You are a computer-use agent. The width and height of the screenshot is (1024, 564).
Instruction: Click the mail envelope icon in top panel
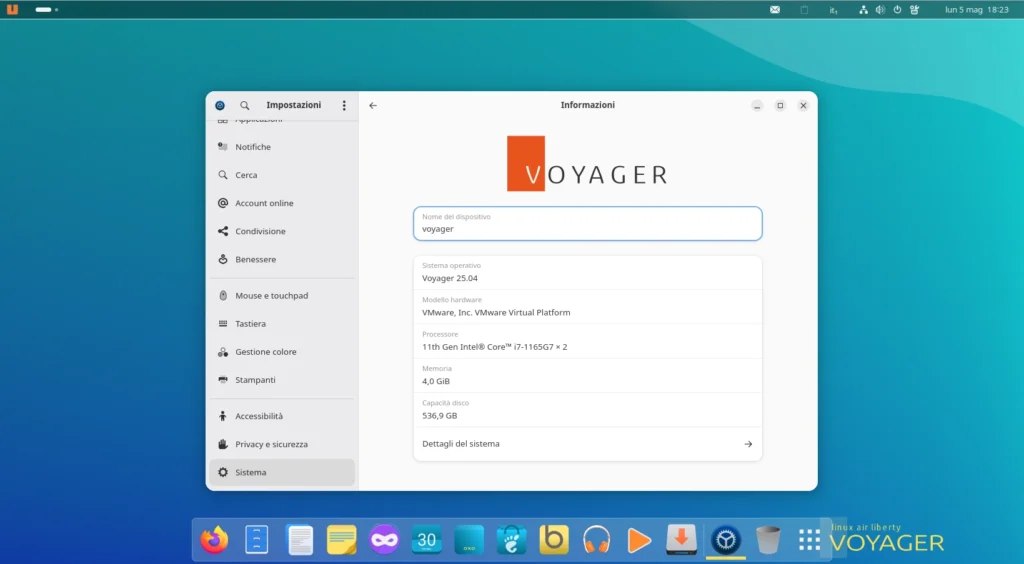(775, 10)
